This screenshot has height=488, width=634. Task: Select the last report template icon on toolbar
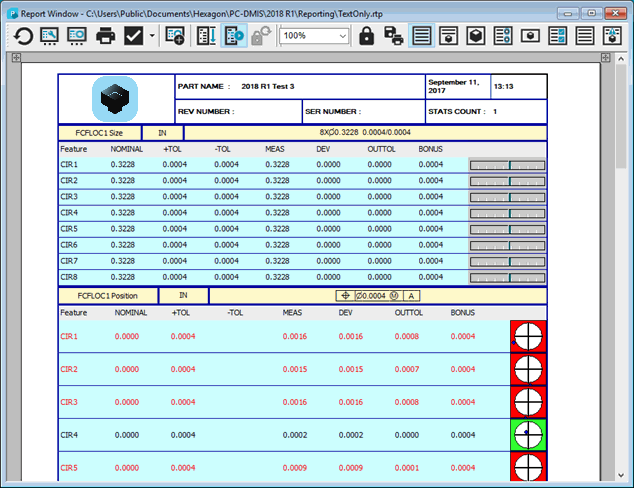(x=613, y=36)
